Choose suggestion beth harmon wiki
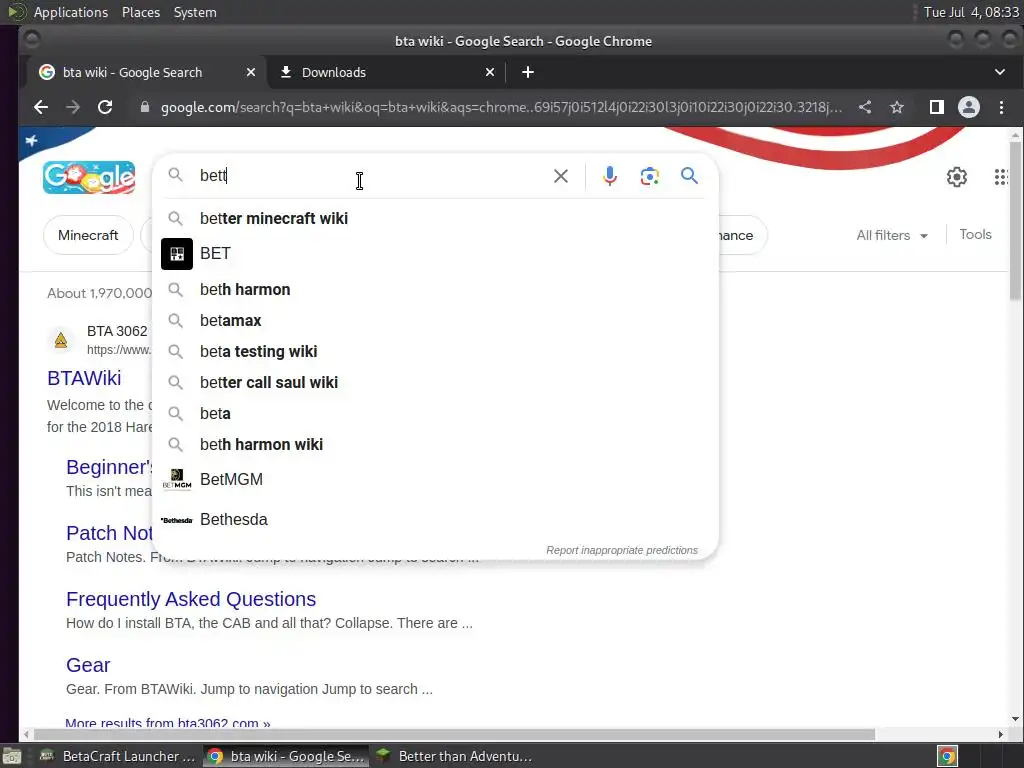1024x768 pixels. coord(435,445)
